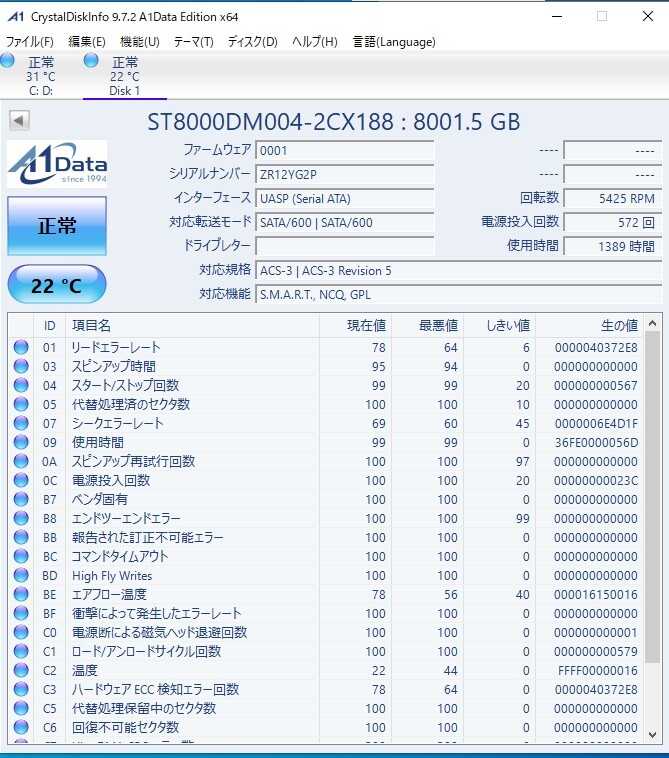Image resolution: width=669 pixels, height=758 pixels.
Task: Click the 22 °C temperature button
Action: (x=57, y=286)
